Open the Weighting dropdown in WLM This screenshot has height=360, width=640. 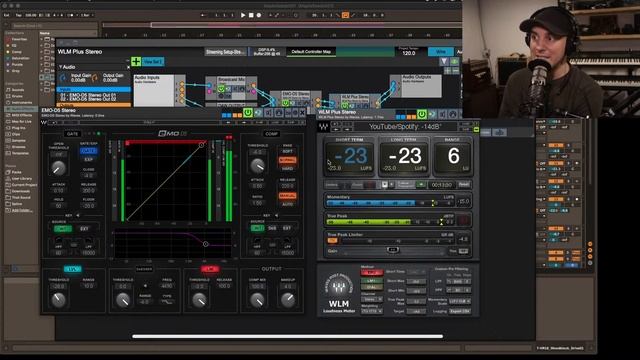coord(371,311)
